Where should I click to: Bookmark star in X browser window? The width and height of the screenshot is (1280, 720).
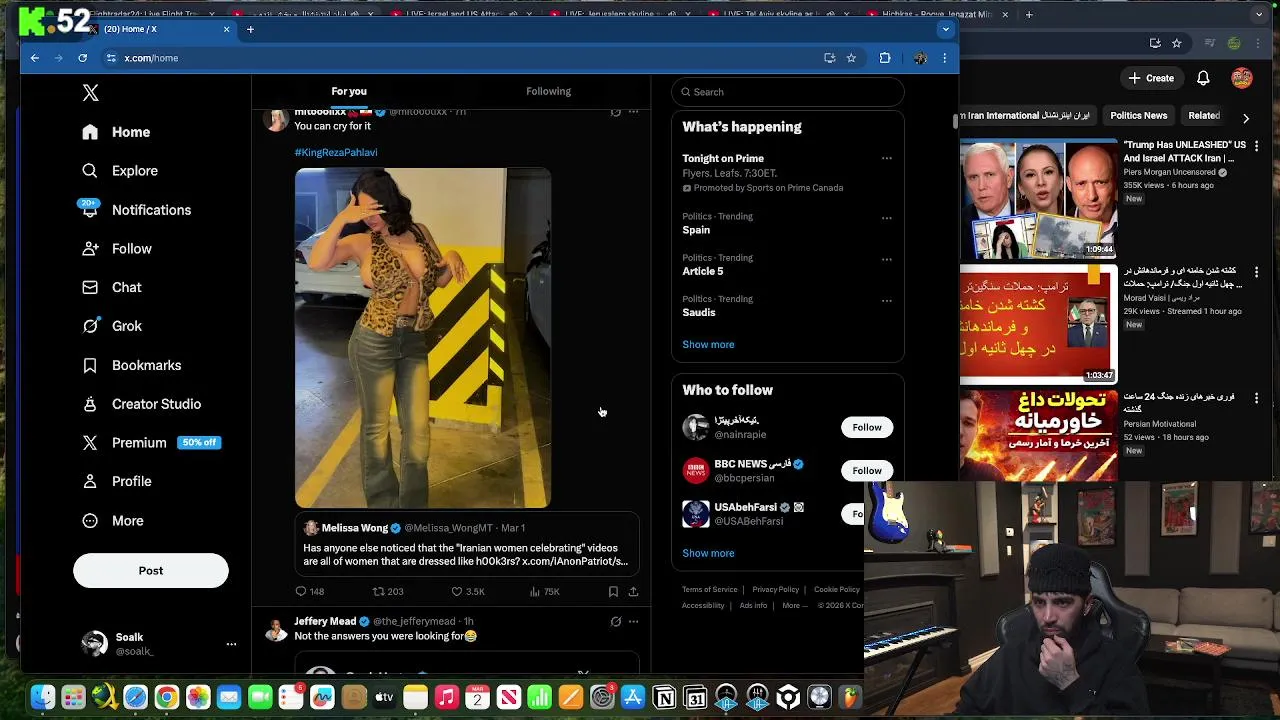pyautogui.click(x=851, y=58)
